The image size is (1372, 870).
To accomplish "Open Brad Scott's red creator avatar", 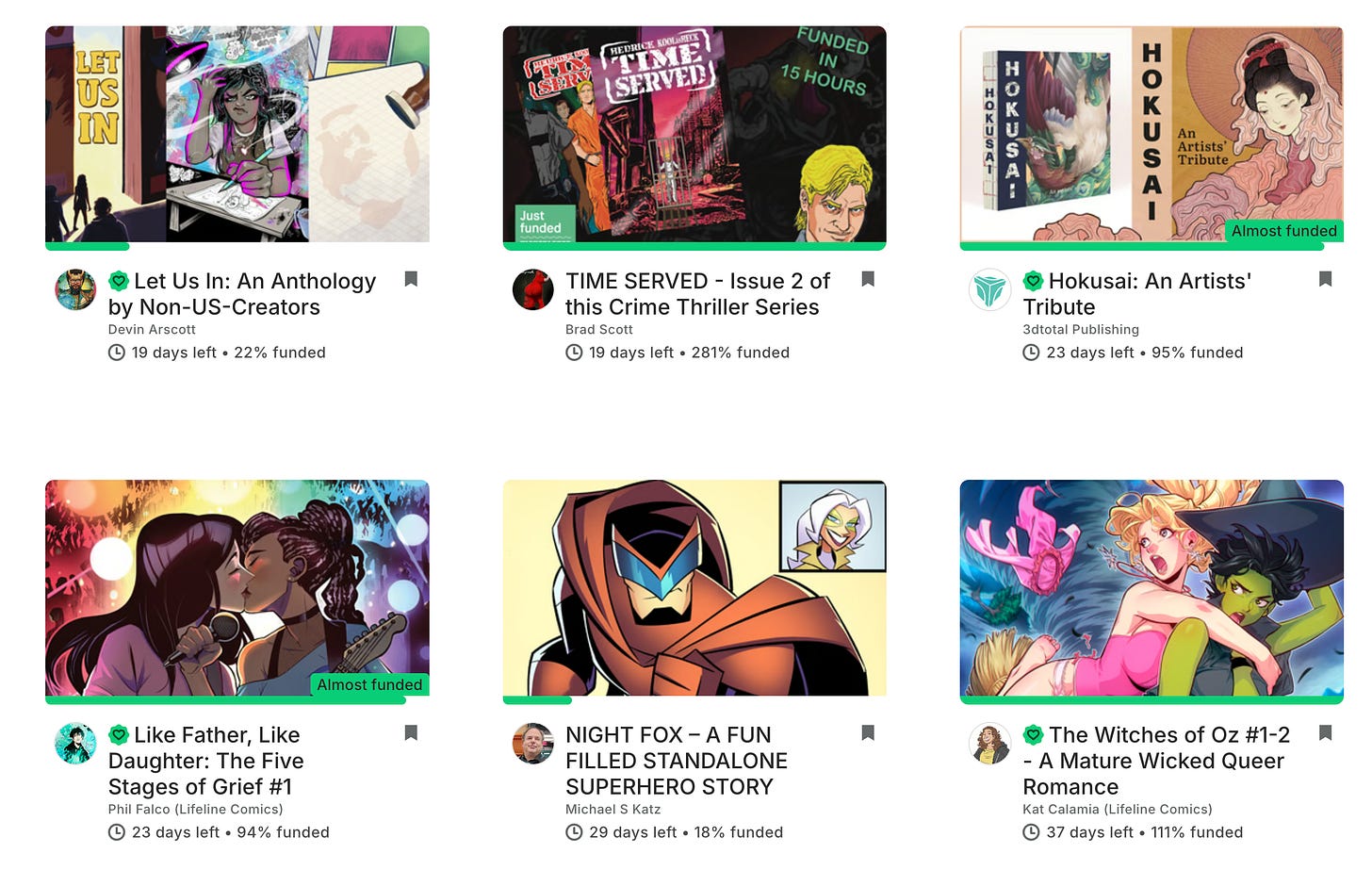I will 532,290.
